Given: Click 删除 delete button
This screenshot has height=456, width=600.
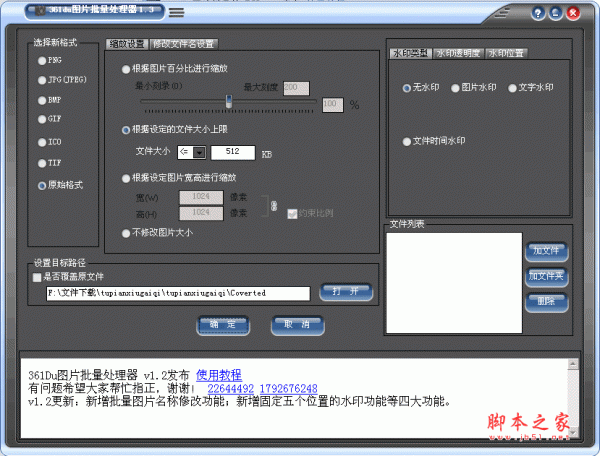Looking at the screenshot, I should click(x=546, y=302).
